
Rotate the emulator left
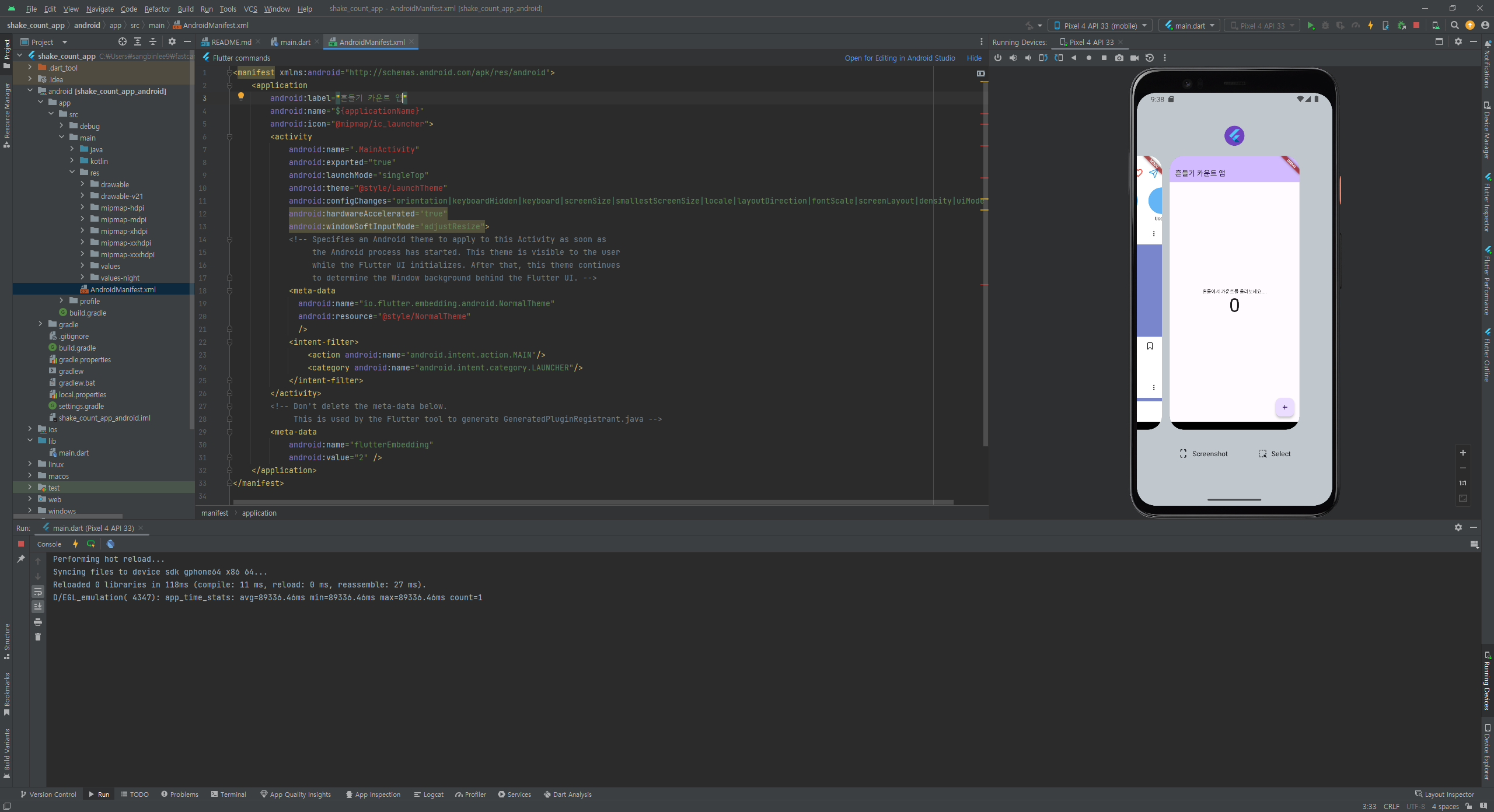1043,58
